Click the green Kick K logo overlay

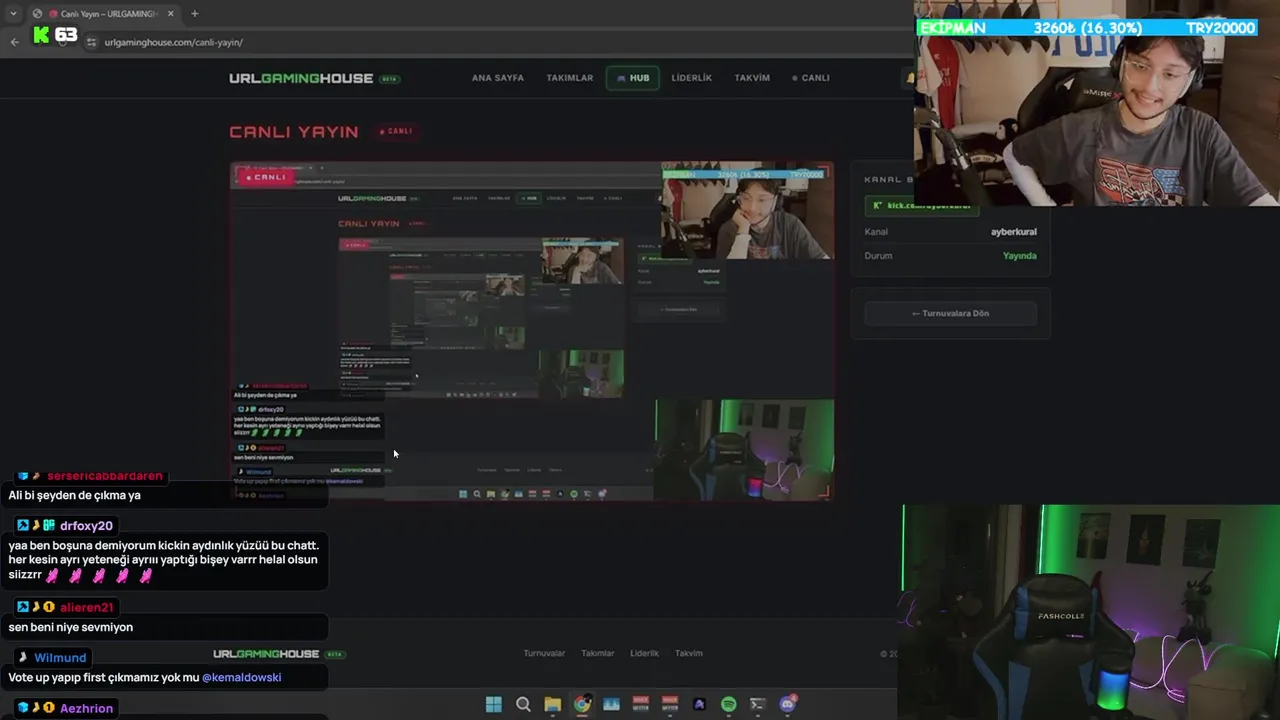coord(41,35)
